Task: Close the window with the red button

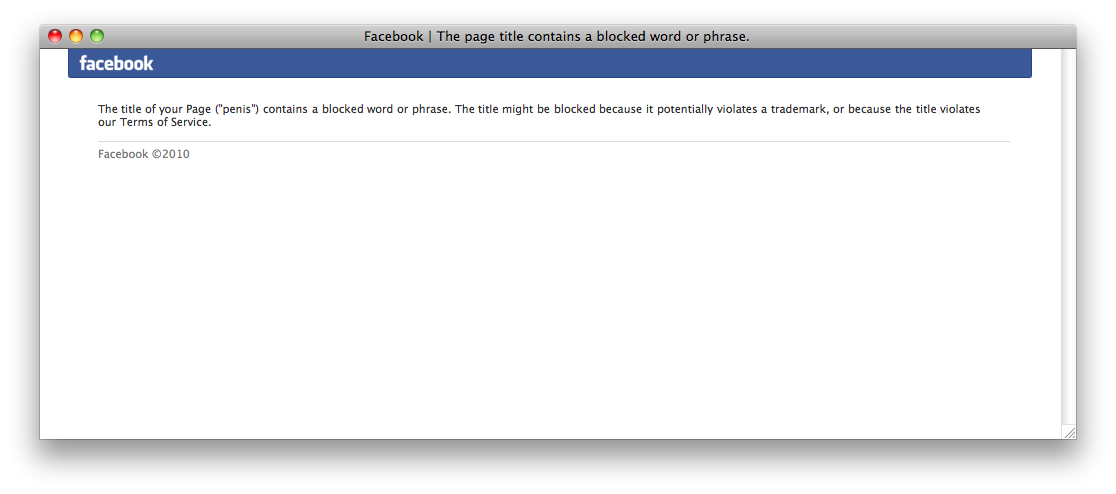Action: 55,36
